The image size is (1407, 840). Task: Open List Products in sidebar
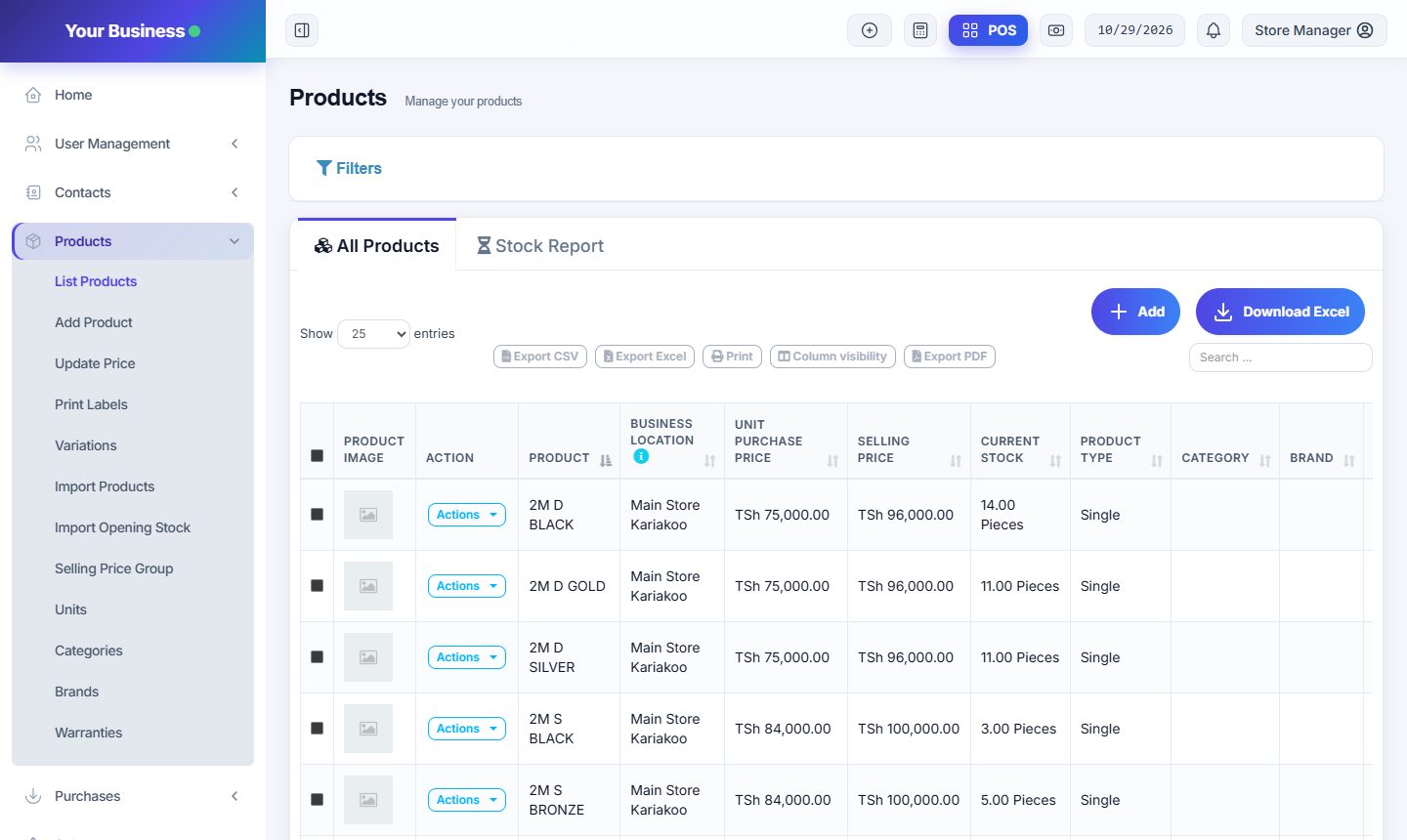96,281
